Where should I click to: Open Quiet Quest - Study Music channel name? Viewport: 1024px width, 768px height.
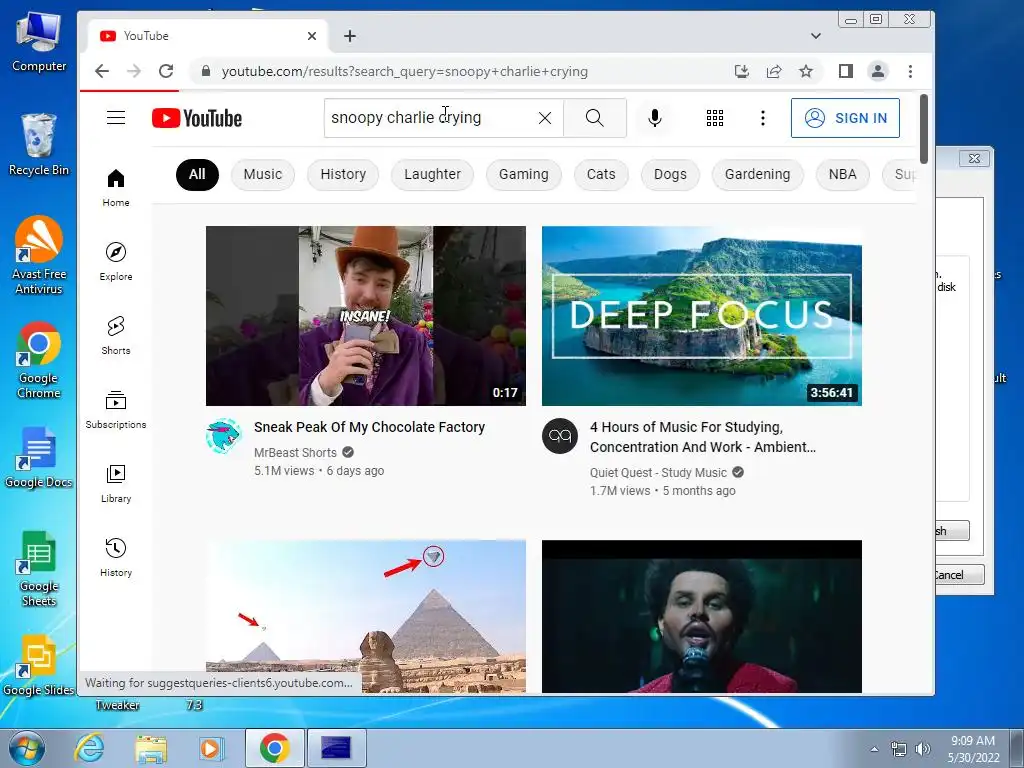(658, 473)
